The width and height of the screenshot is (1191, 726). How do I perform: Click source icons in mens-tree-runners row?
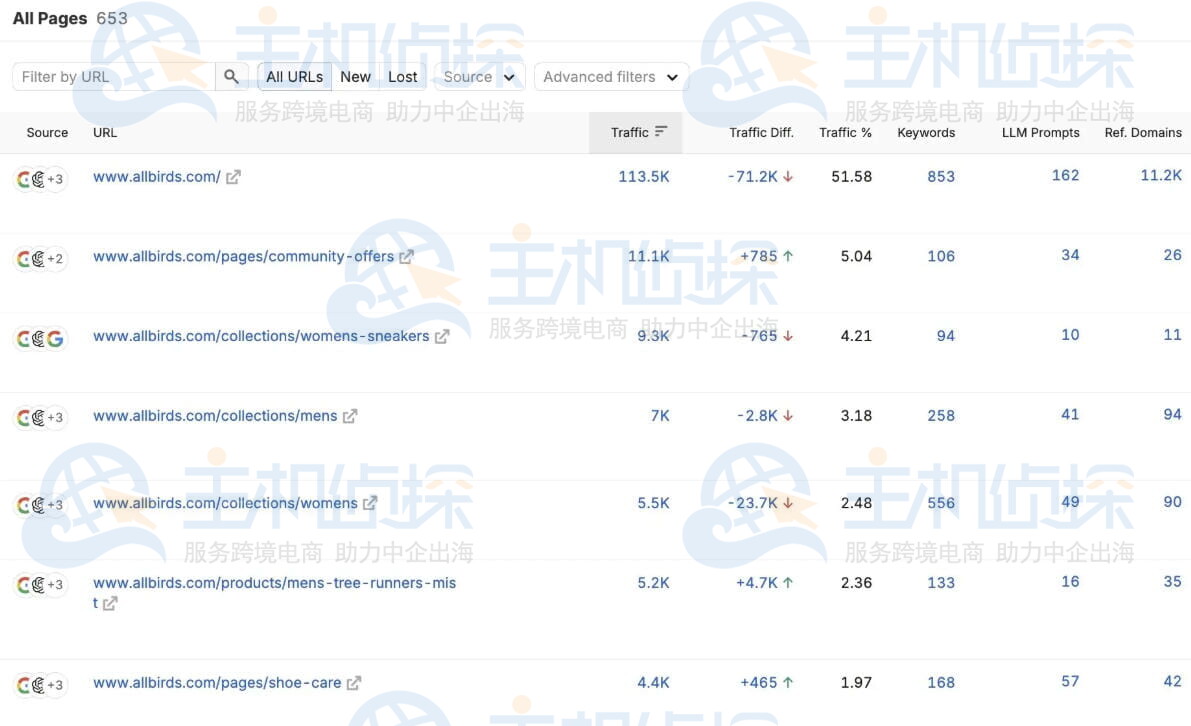pos(40,585)
